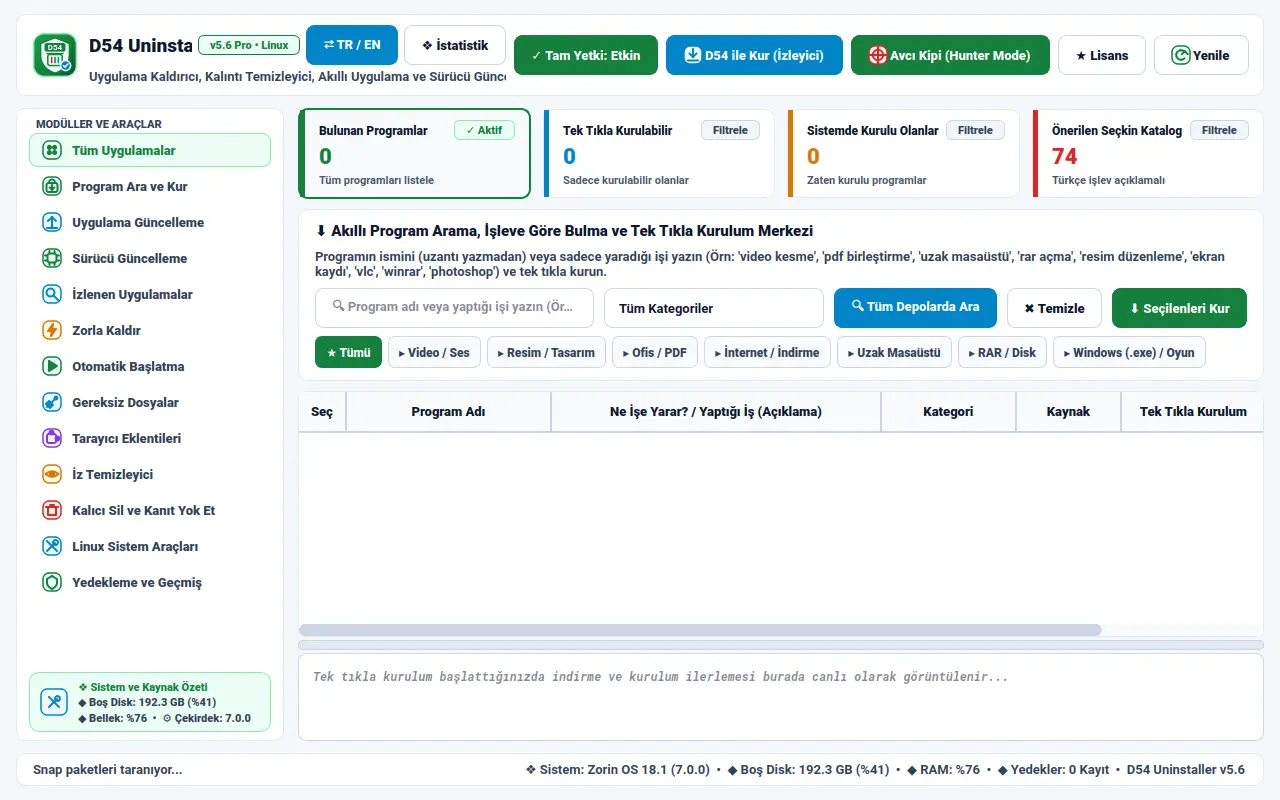Viewport: 1280px width, 800px height.
Task: Filter by İnternet / İndirme category
Action: 767,352
